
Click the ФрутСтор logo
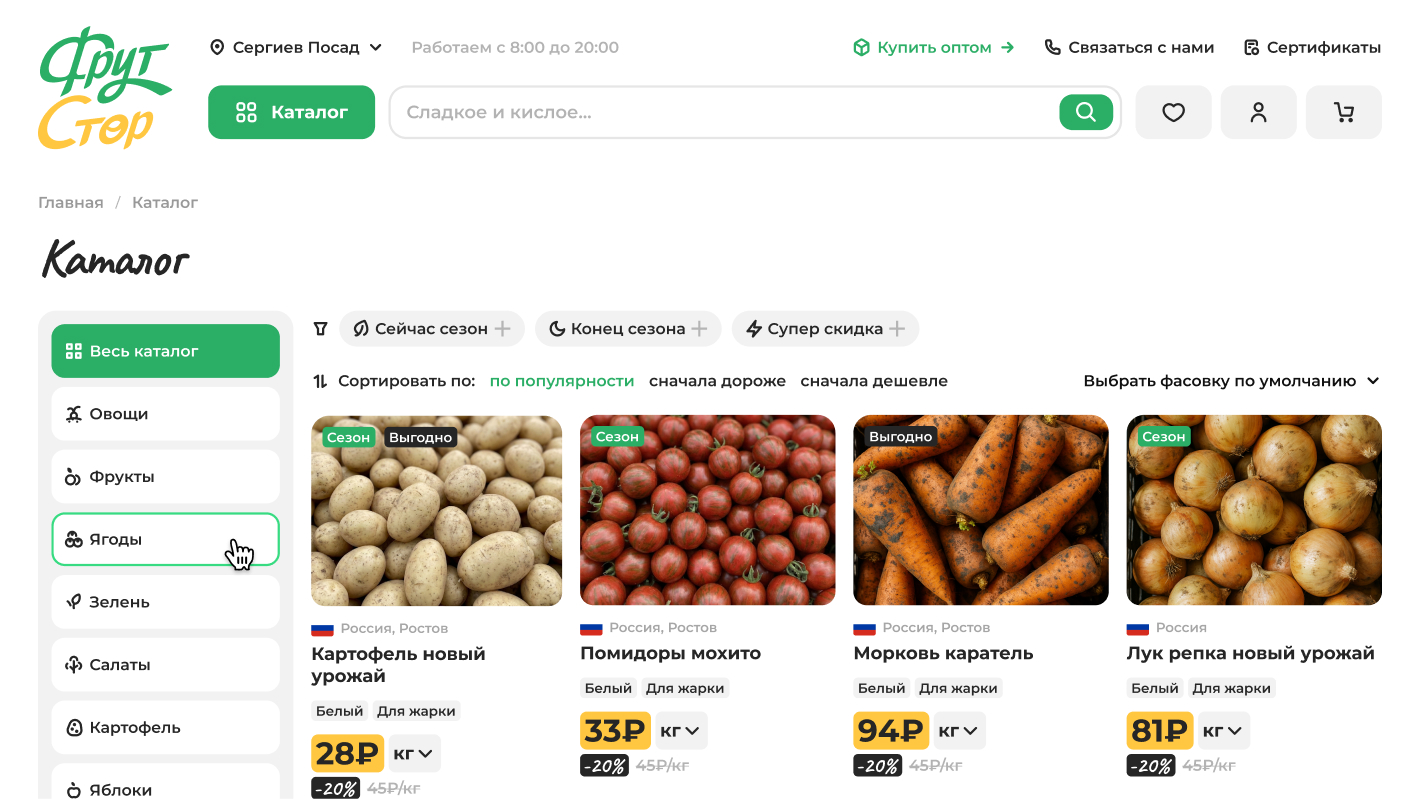(104, 88)
